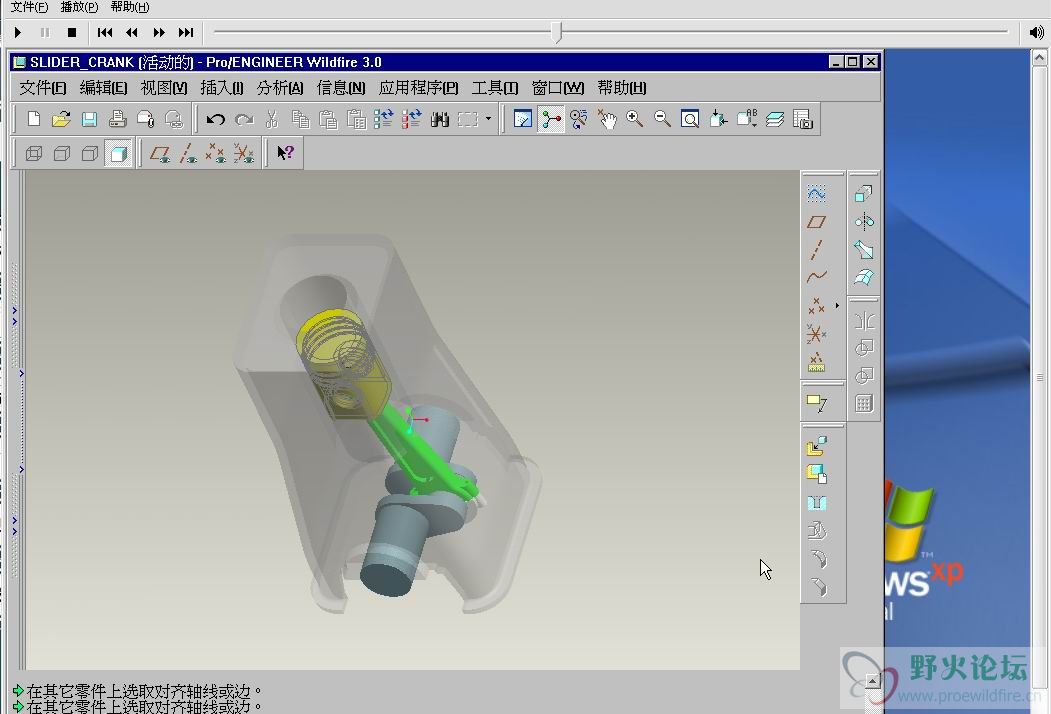The width and height of the screenshot is (1051, 714).
Task: Refit the model to the screen
Action: click(690, 119)
